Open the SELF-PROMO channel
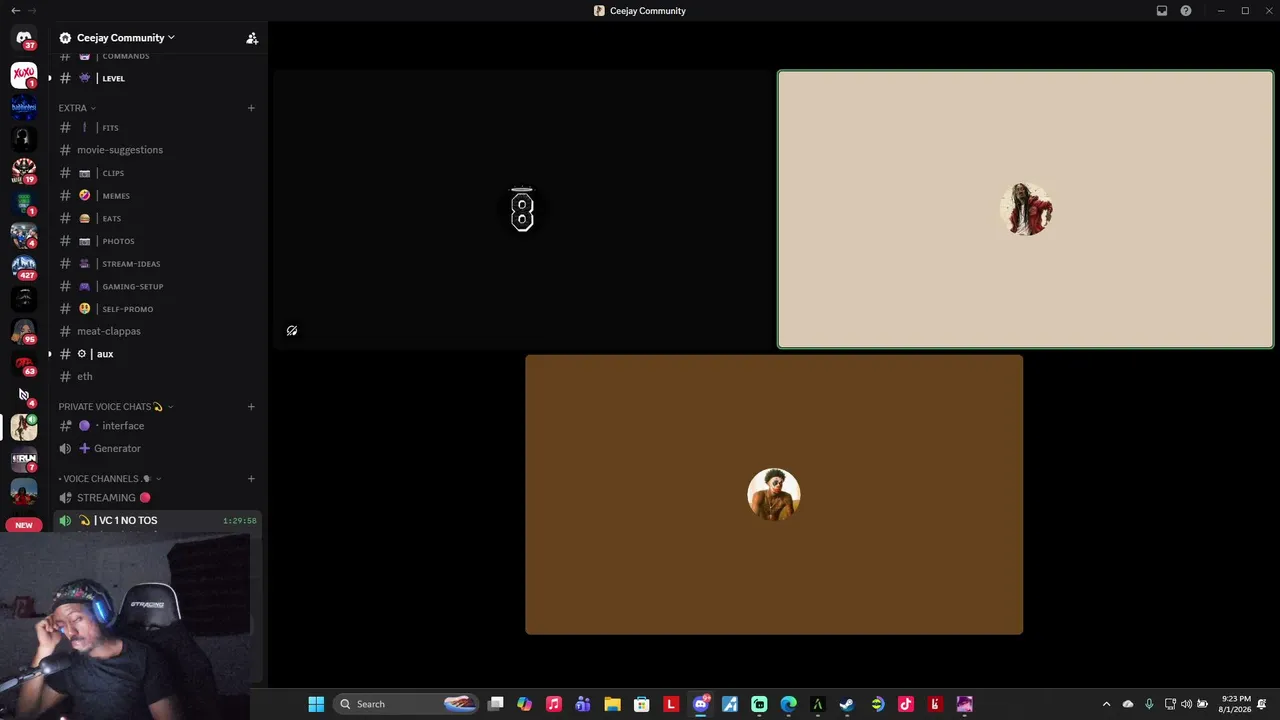Image resolution: width=1280 pixels, height=720 pixels. 156,309
